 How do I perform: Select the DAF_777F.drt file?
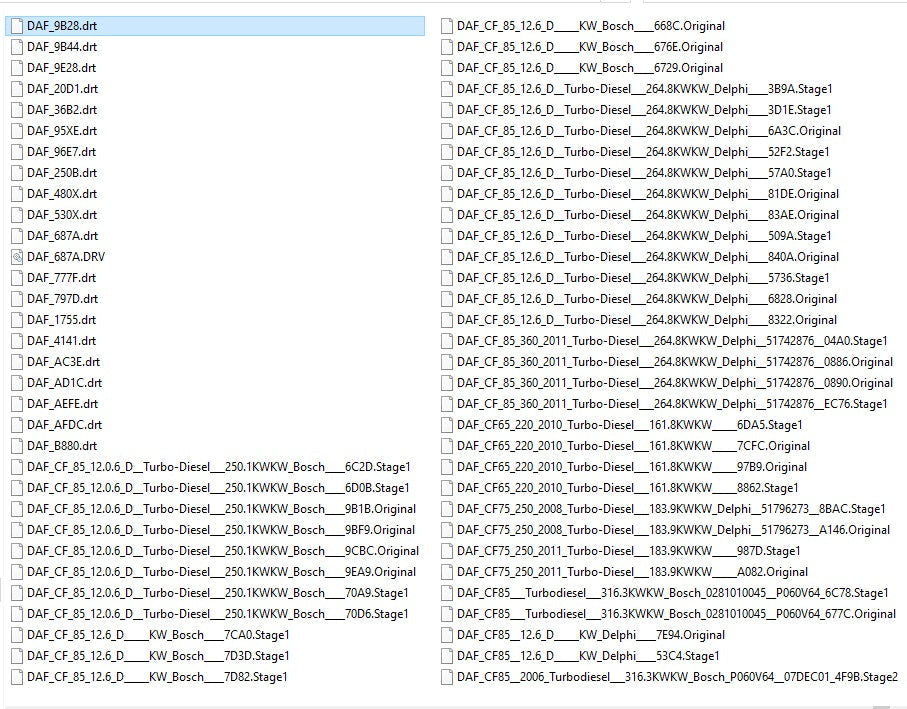pos(62,278)
